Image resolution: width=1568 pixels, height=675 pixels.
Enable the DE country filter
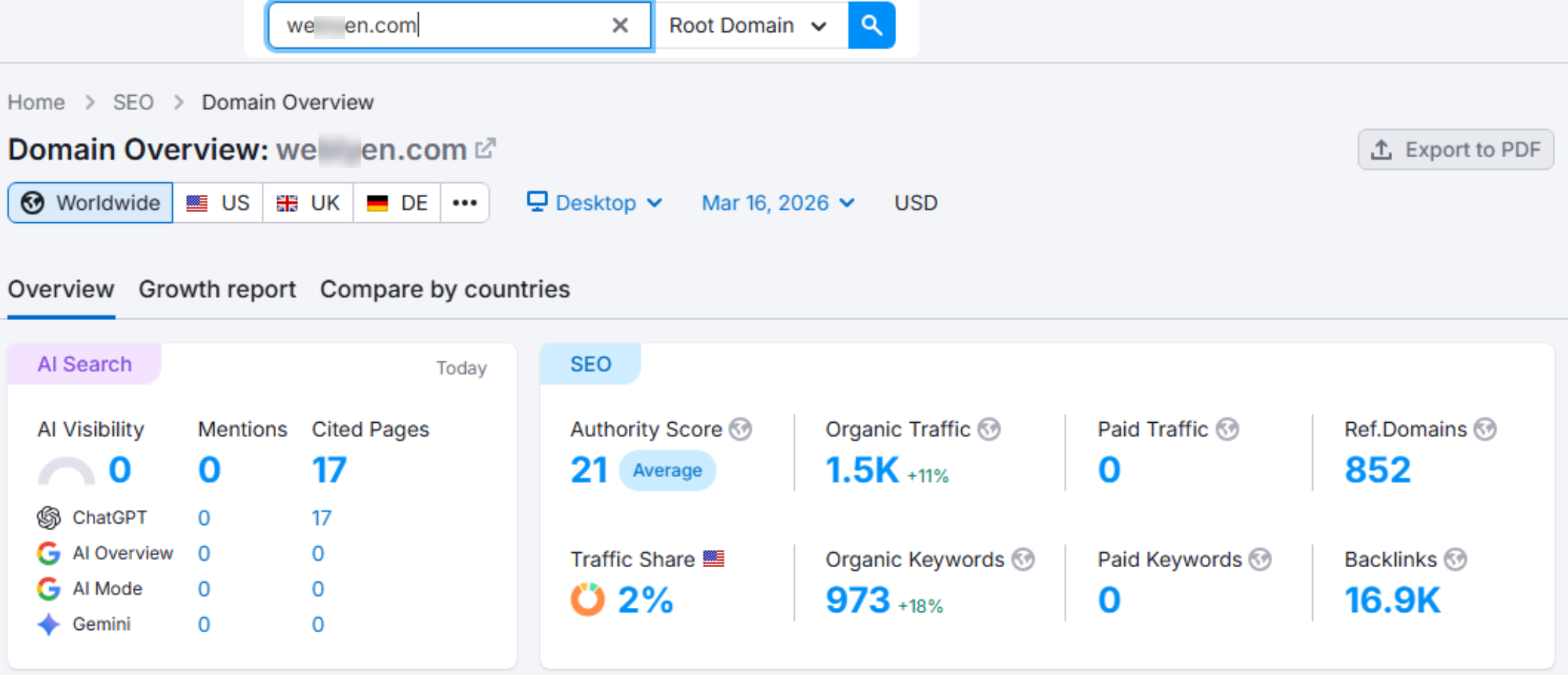[396, 202]
